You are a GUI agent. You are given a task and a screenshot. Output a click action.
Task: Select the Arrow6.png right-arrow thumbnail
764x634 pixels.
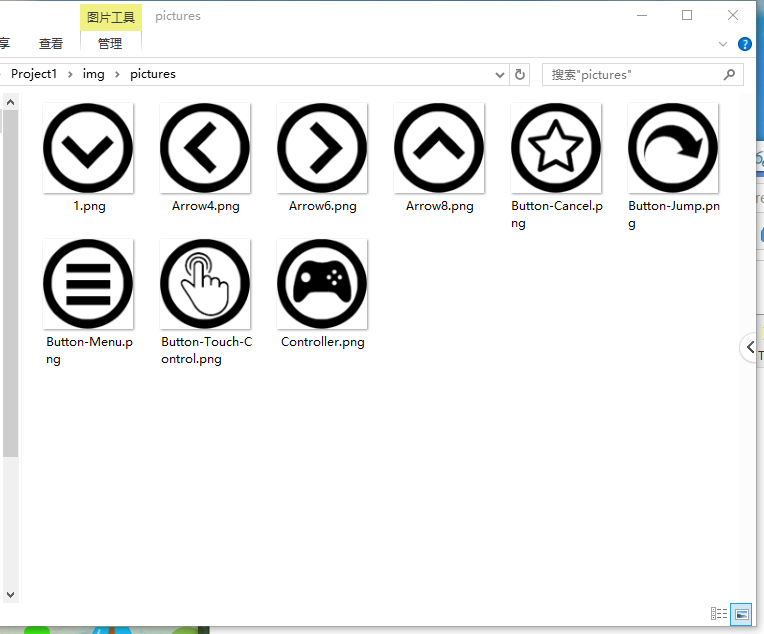click(322, 148)
